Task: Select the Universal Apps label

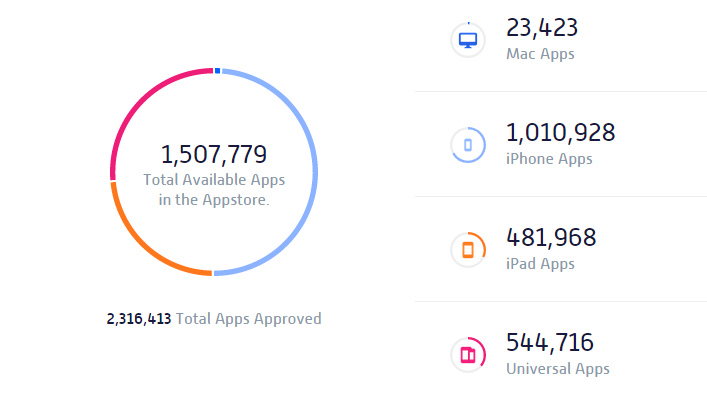Action: [x=558, y=369]
